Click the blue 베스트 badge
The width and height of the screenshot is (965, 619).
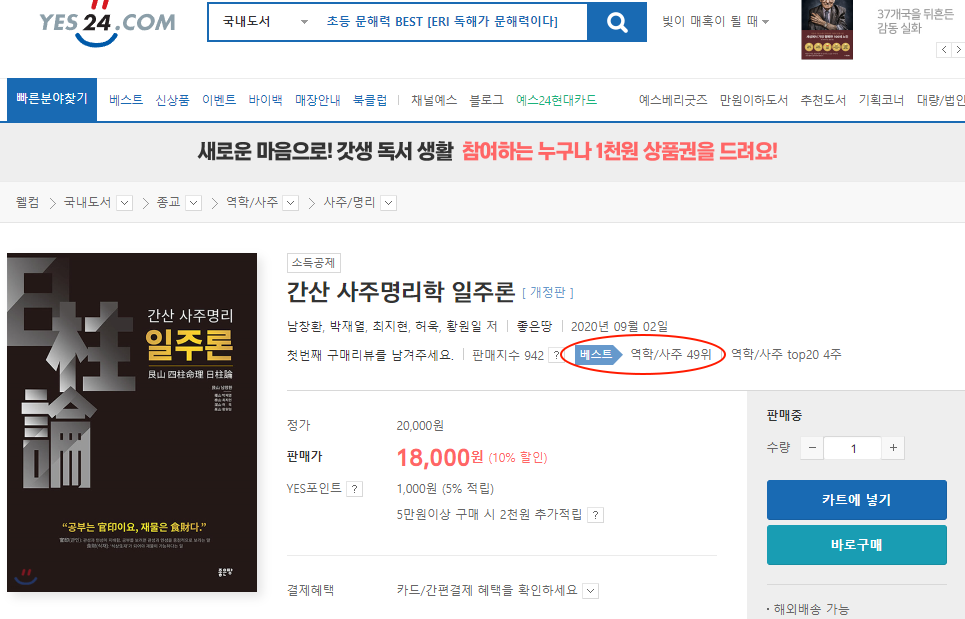coord(597,354)
